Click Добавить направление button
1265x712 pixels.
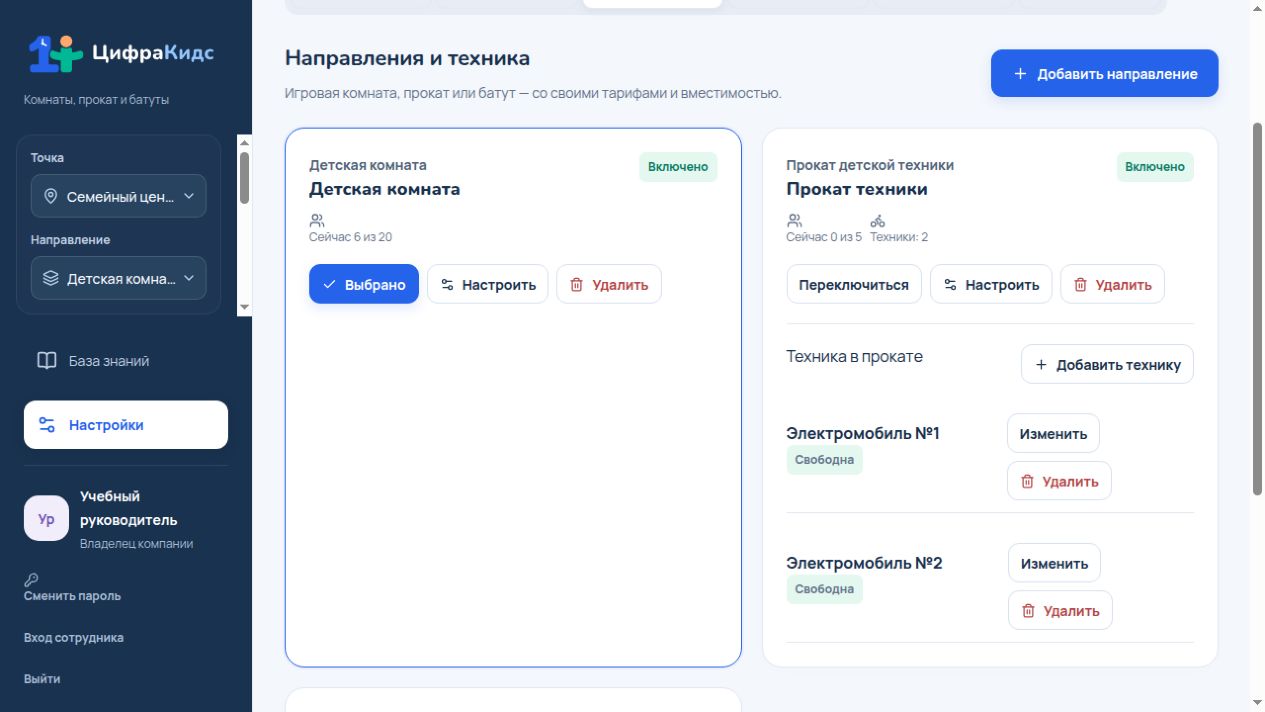coord(1105,74)
